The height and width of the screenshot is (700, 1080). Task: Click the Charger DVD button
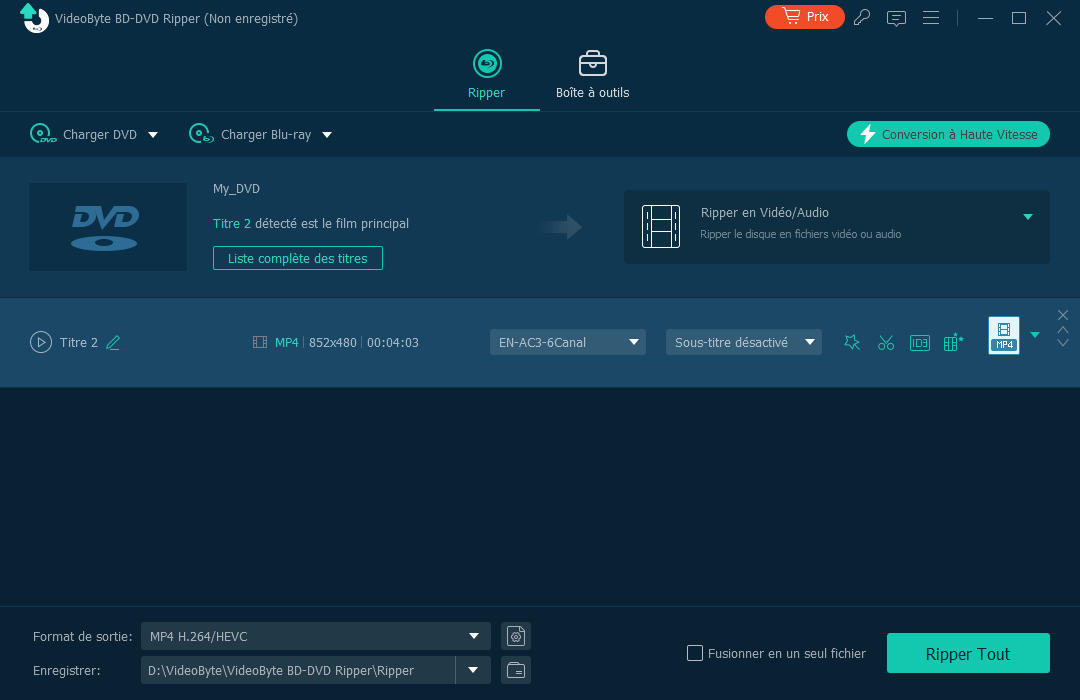click(84, 134)
